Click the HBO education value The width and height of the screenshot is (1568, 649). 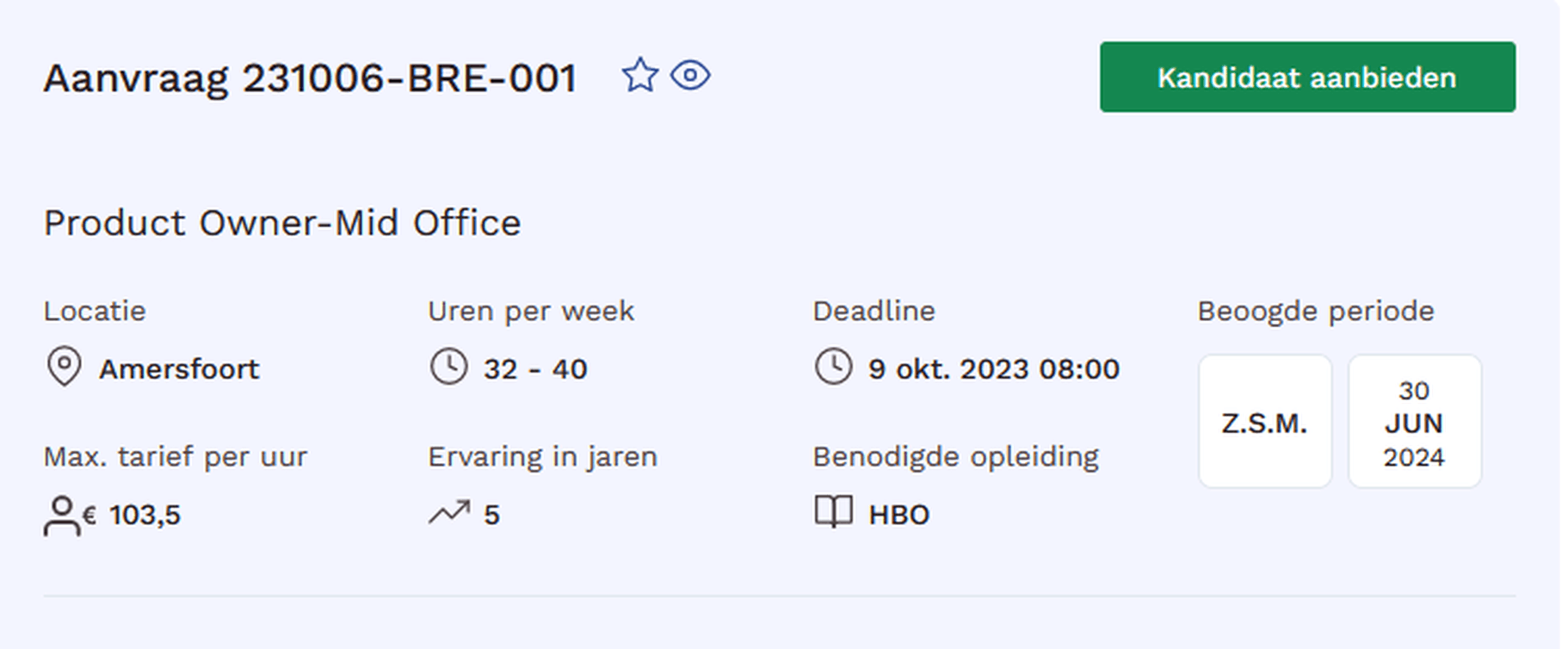click(x=898, y=515)
